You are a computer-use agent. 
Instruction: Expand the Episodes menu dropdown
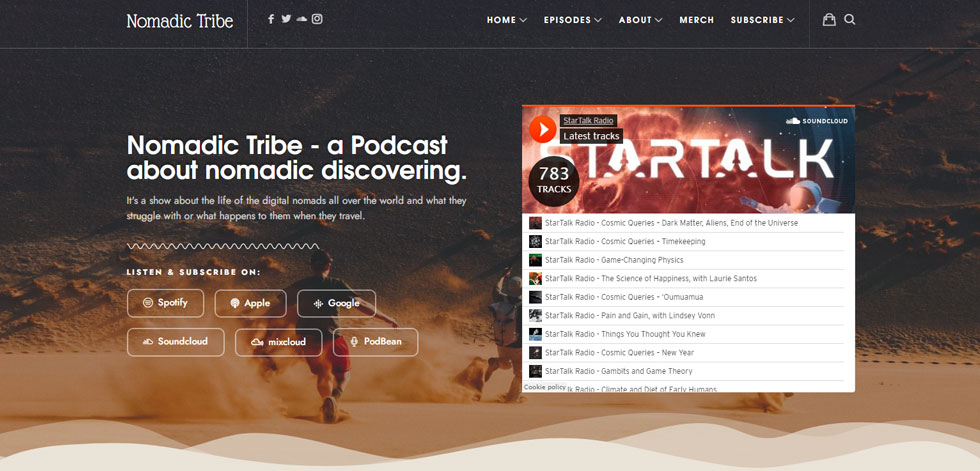572,20
